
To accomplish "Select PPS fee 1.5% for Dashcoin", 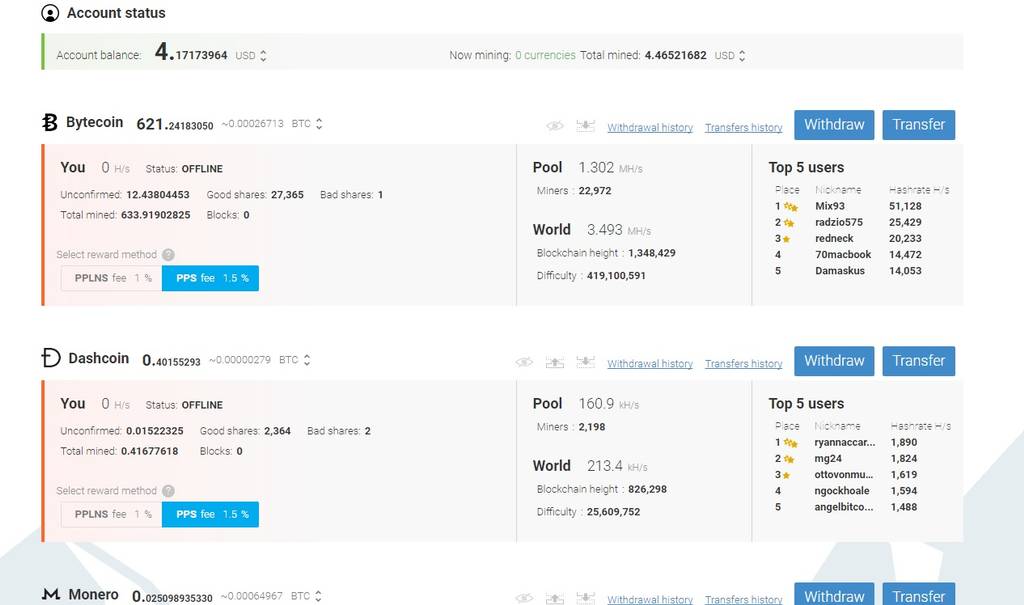I will tap(210, 514).
